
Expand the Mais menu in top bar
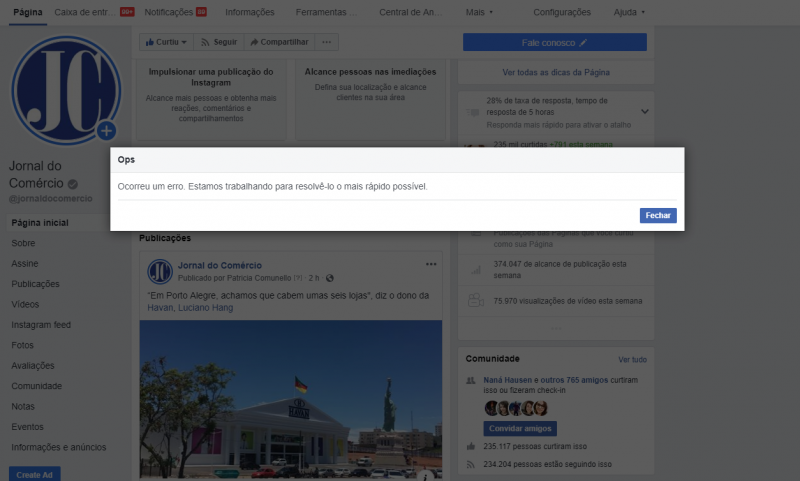[481, 12]
